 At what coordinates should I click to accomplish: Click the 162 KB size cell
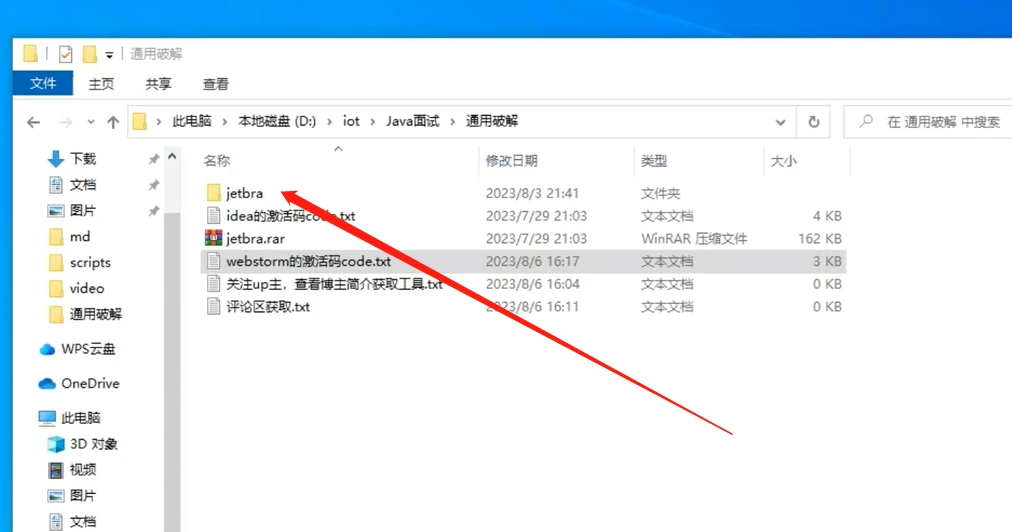tap(820, 239)
